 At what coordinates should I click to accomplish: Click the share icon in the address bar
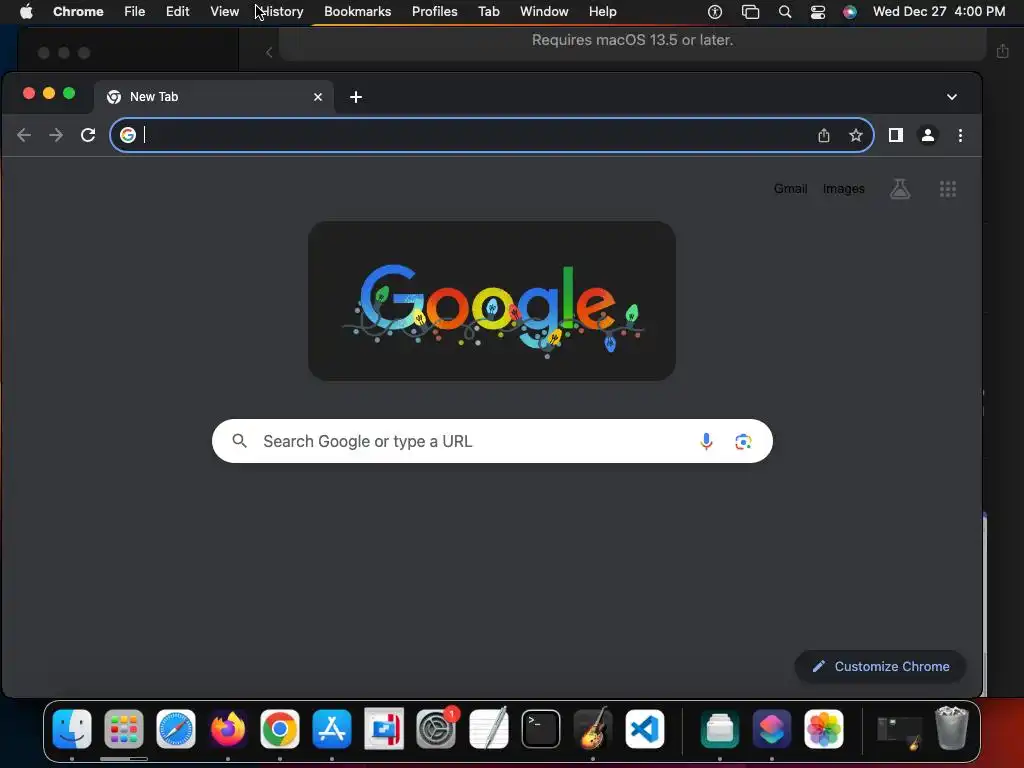824,135
